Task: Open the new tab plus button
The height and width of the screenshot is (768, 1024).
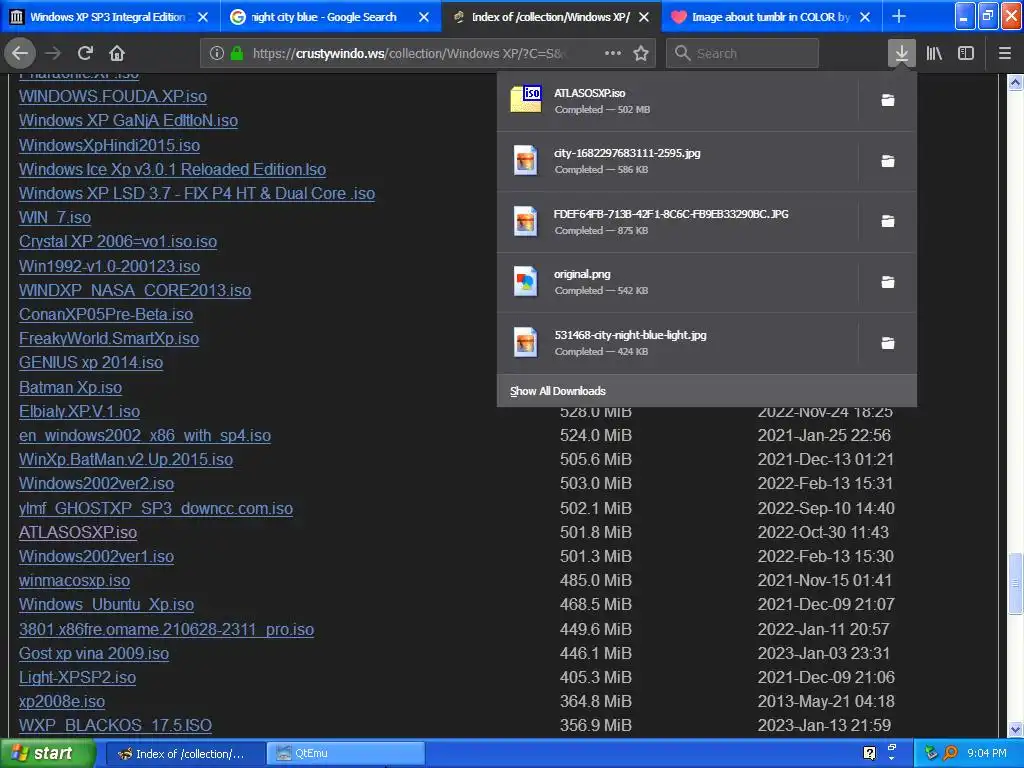Action: [899, 16]
